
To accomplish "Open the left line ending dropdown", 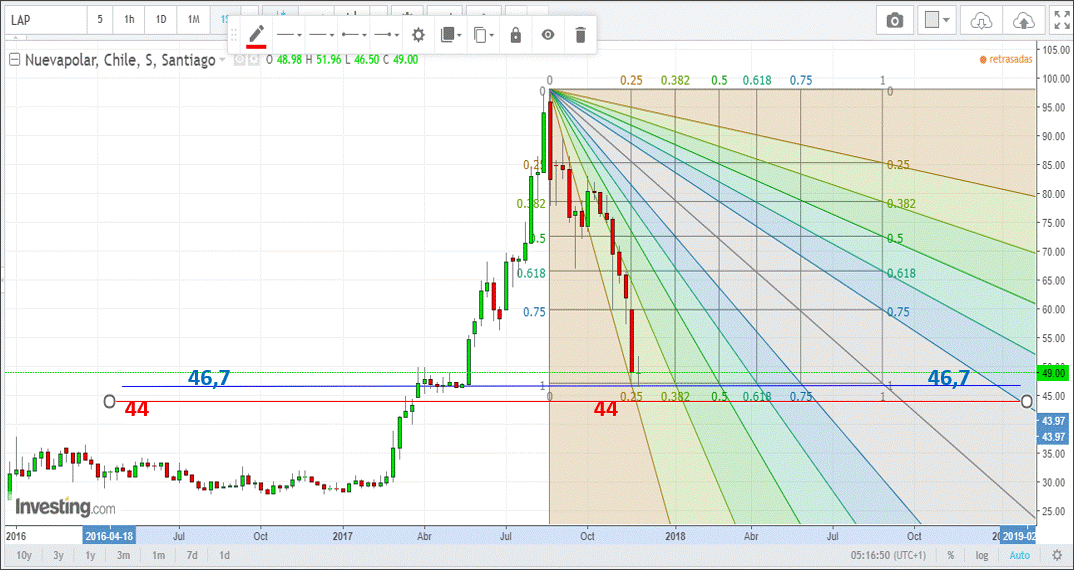I will coord(354,35).
